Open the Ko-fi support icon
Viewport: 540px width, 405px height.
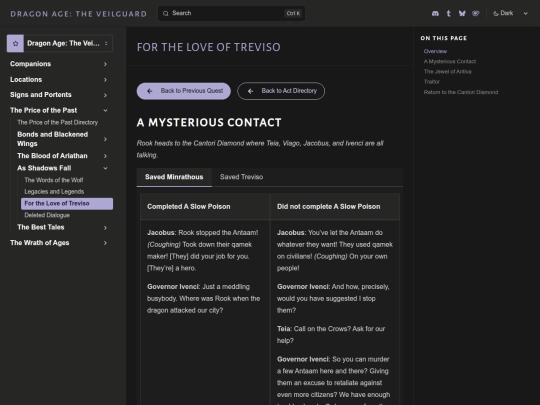[x=476, y=13]
